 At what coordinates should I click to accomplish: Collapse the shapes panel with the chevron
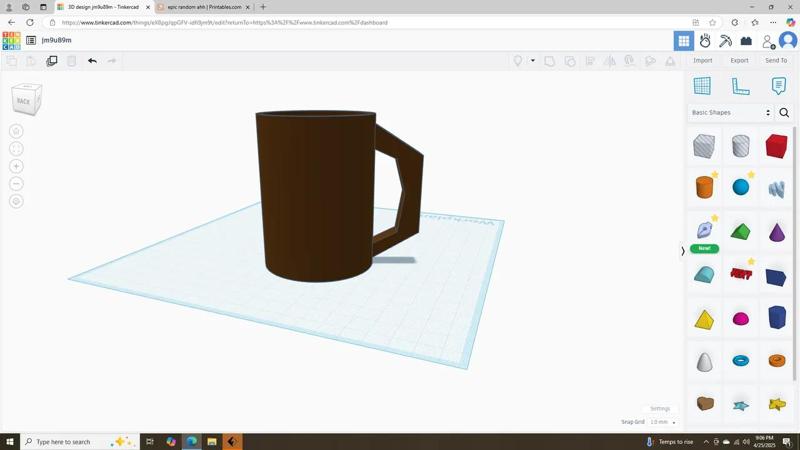pos(683,251)
